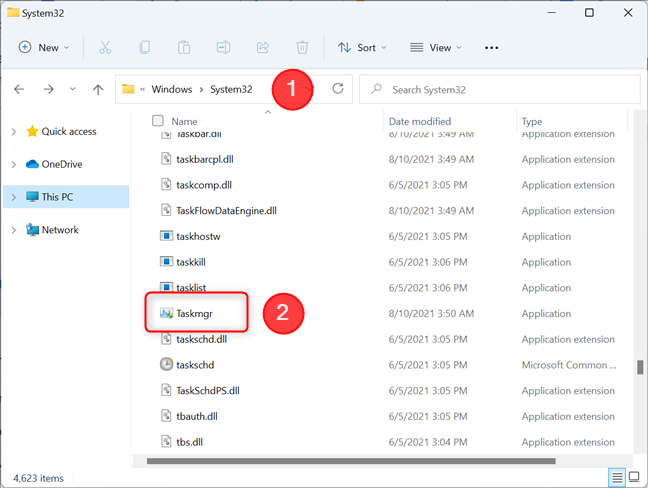Image resolution: width=648 pixels, height=488 pixels.
Task: Click the Copy icon in toolbar
Action: [145, 48]
